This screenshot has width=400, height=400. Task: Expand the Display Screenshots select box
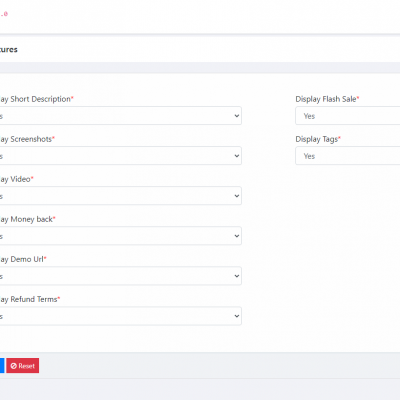tap(121, 156)
